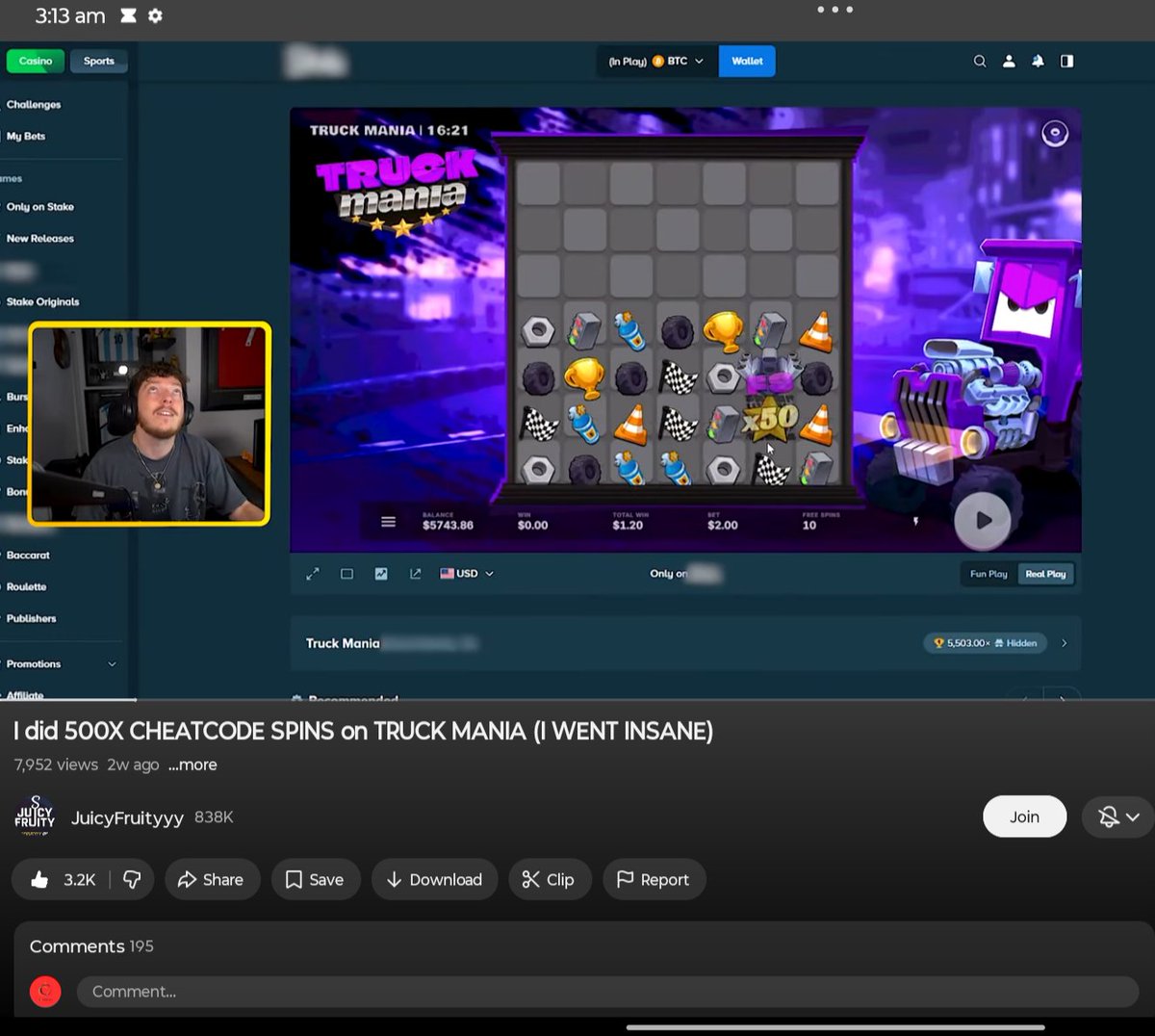Expand the Promotions sidebar section
The image size is (1155, 1036).
(x=62, y=664)
